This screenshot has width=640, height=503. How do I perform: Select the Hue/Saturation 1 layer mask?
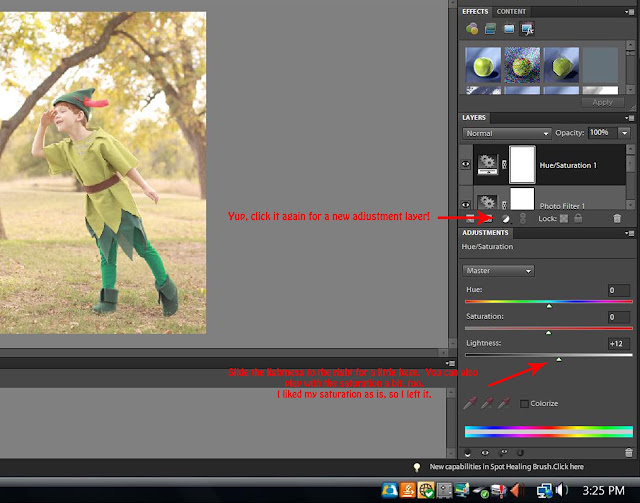click(x=522, y=165)
